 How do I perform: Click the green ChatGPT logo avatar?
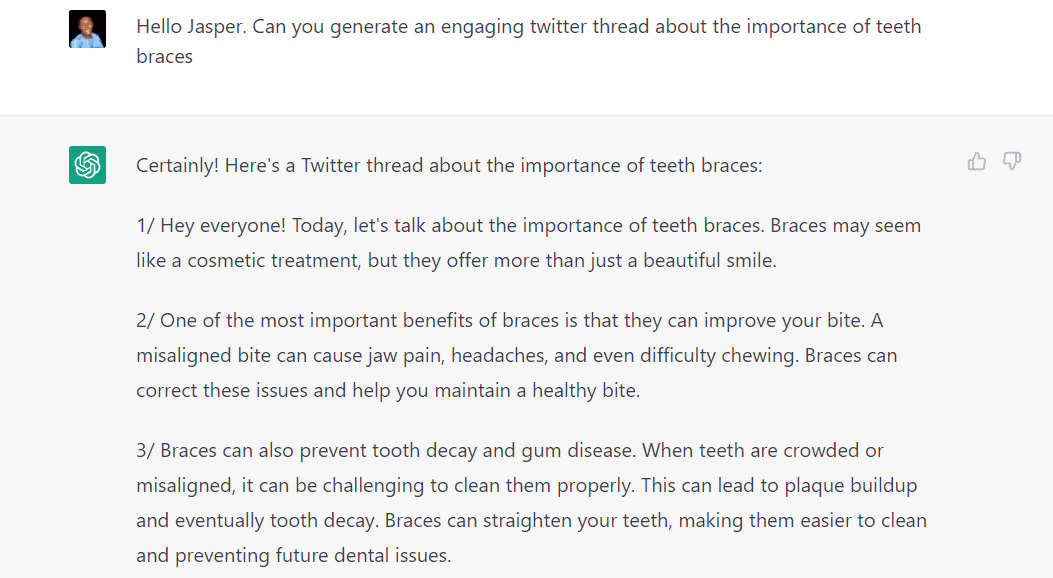pyautogui.click(x=87, y=164)
